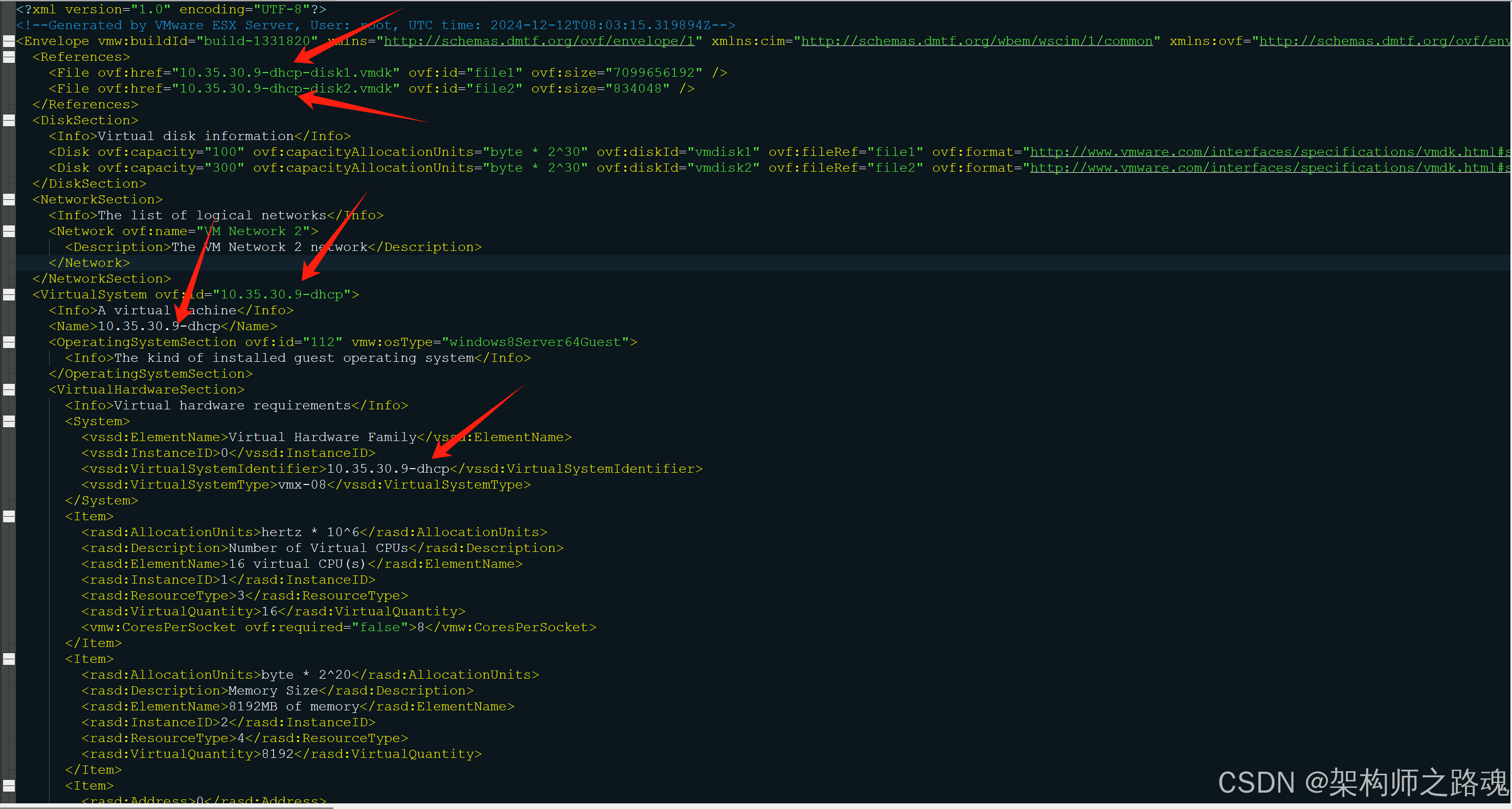Fold the System element block
The width and height of the screenshot is (1512, 809).
[x=9, y=421]
